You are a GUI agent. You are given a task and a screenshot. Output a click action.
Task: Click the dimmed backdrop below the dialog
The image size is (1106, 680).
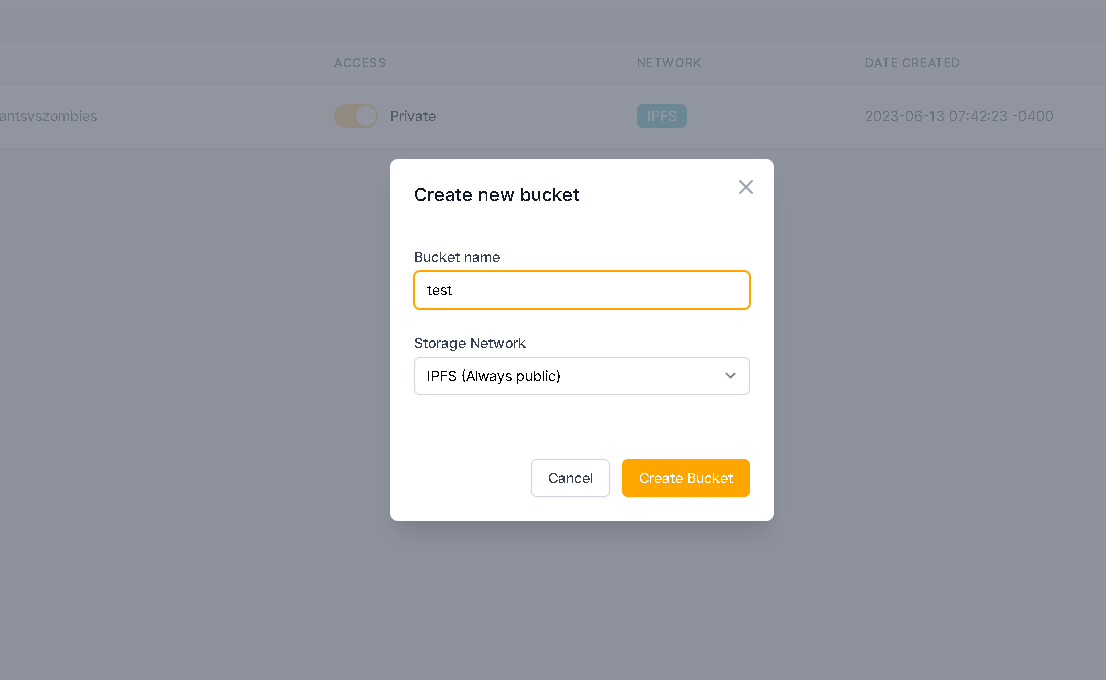pos(581,600)
